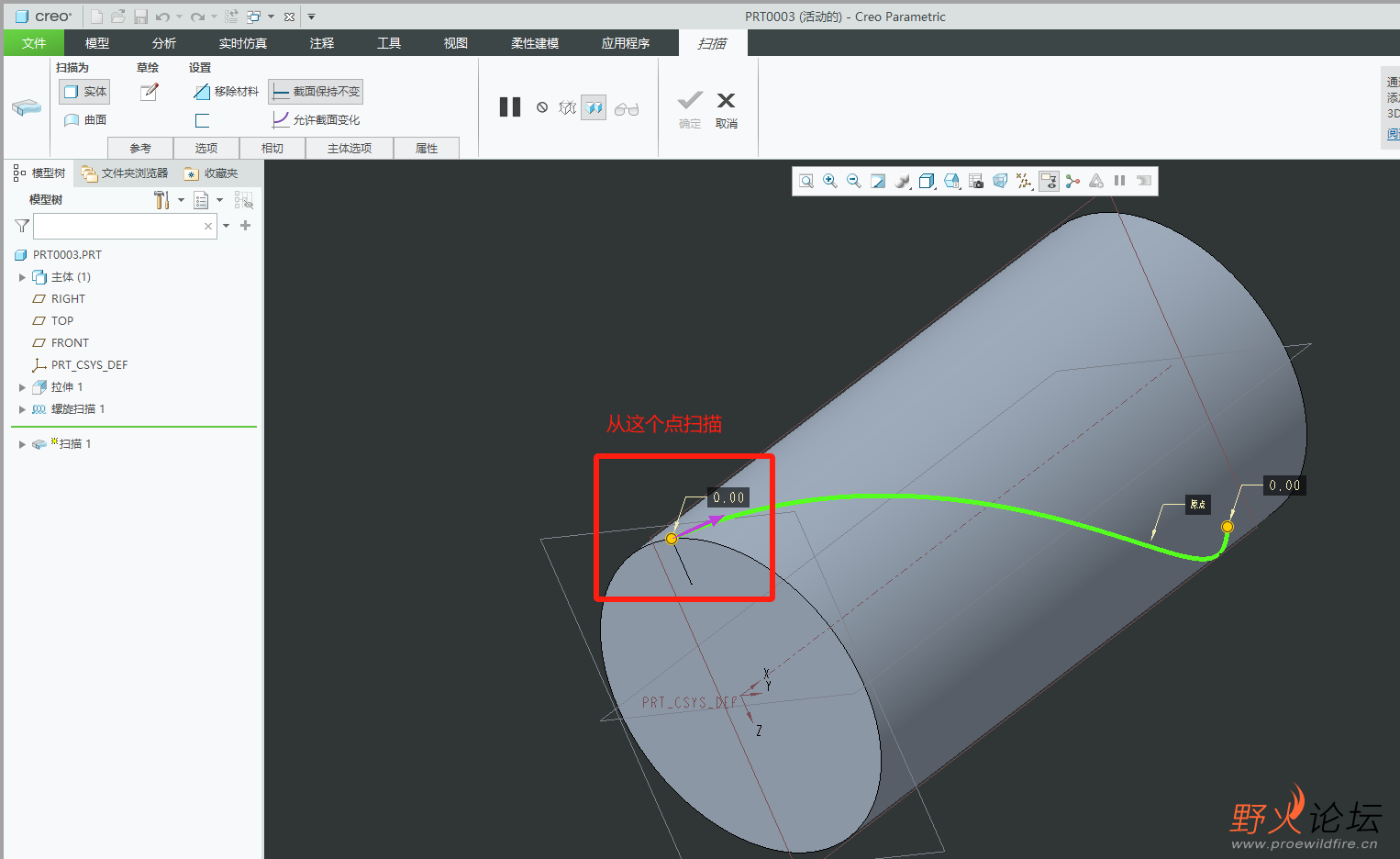Click the Repaint icon in graphics toolbar
The height and width of the screenshot is (859, 1400).
pos(878,181)
